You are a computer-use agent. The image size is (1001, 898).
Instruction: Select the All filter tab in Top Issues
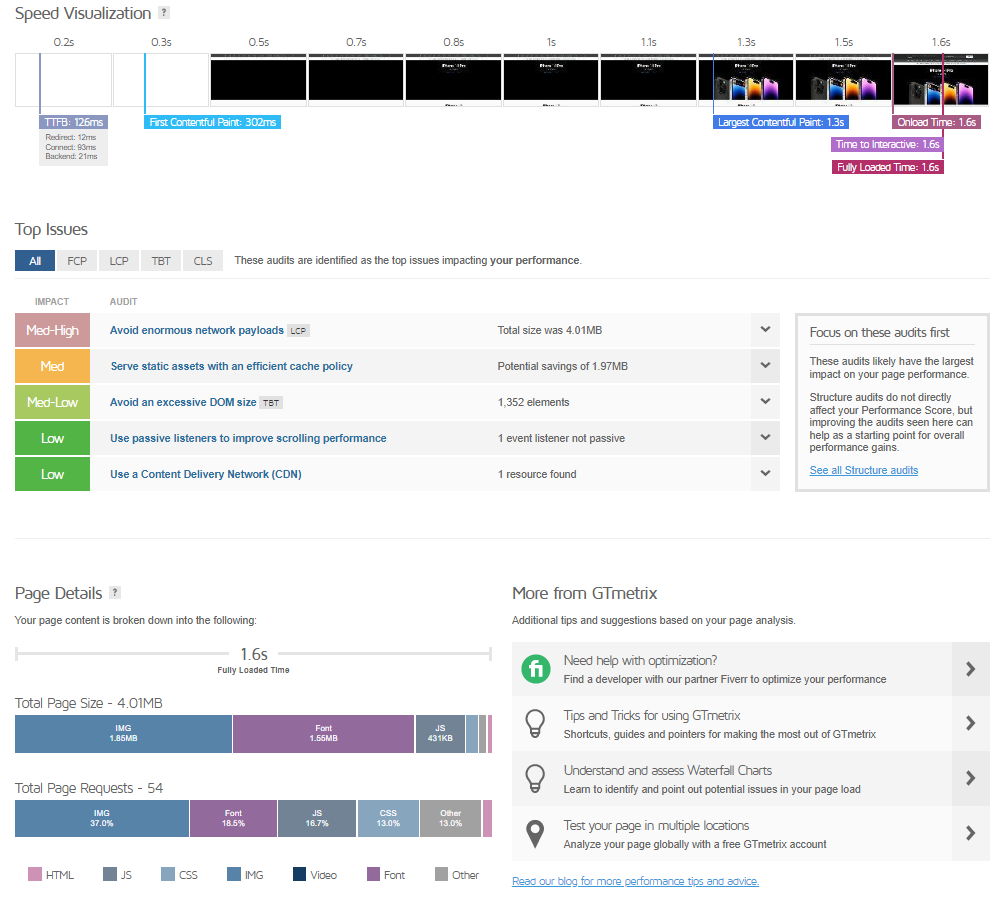tap(35, 261)
